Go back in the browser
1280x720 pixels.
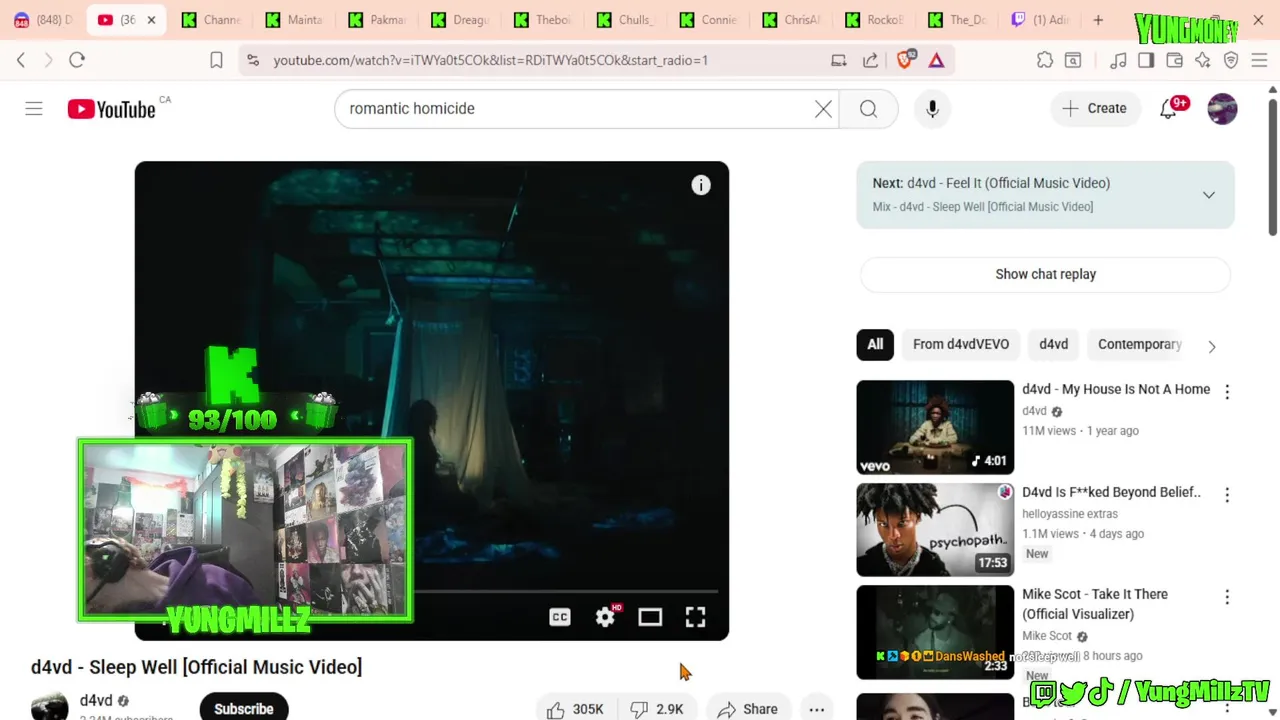(21, 60)
